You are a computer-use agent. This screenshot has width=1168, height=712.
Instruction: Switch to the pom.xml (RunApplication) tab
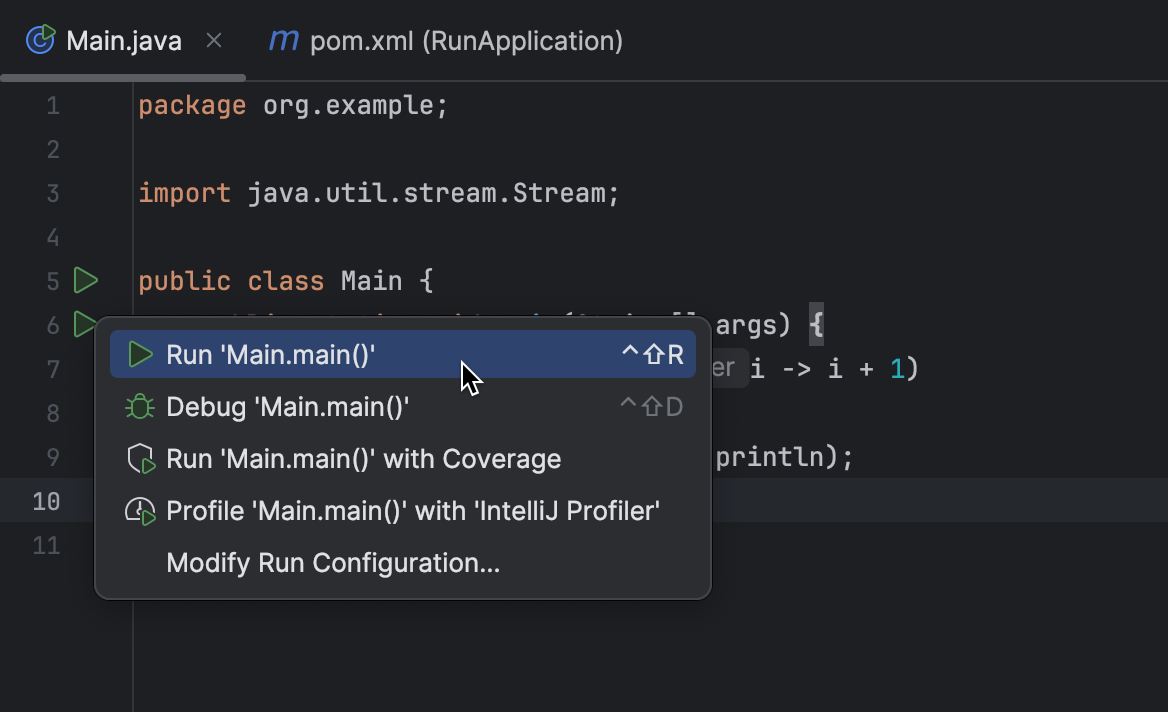coord(466,40)
